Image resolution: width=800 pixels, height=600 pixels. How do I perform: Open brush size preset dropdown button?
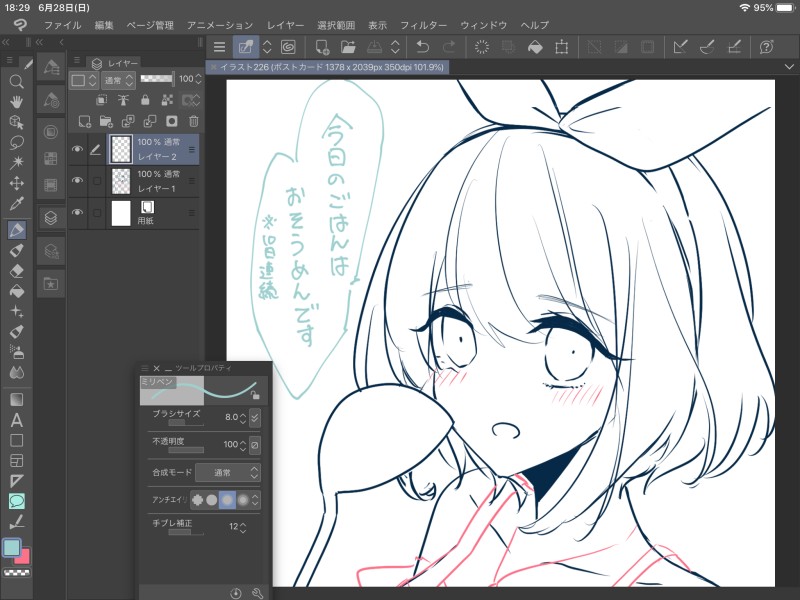pyautogui.click(x=255, y=417)
